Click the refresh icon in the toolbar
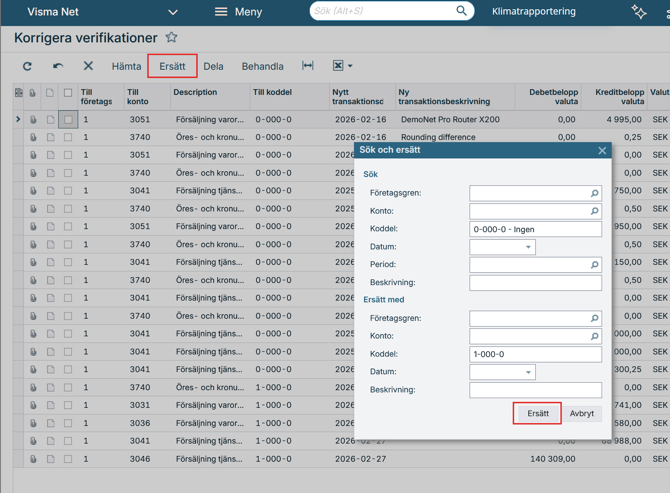This screenshot has height=493, width=670. [x=27, y=67]
